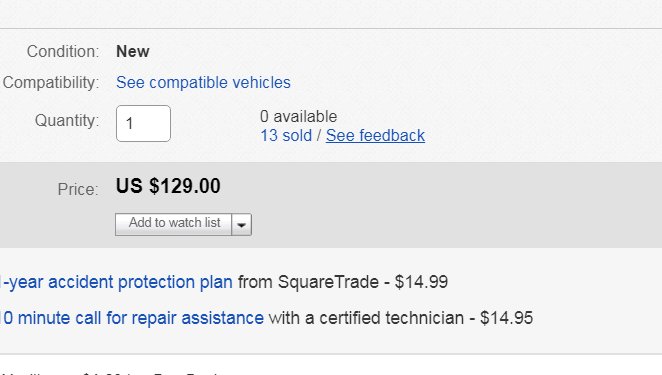This screenshot has width=662, height=375.
Task: Expand the watch list dropdown arrow
Action: coord(241,225)
